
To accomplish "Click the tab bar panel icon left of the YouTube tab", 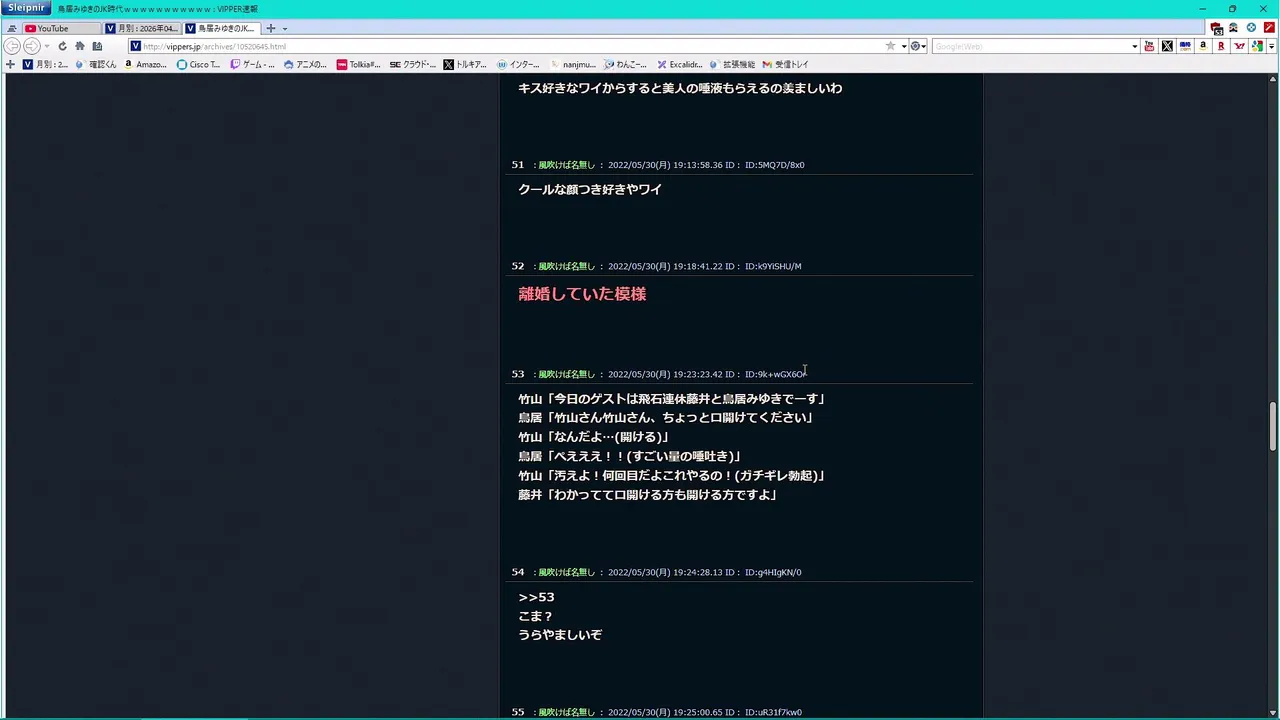I will (11, 29).
